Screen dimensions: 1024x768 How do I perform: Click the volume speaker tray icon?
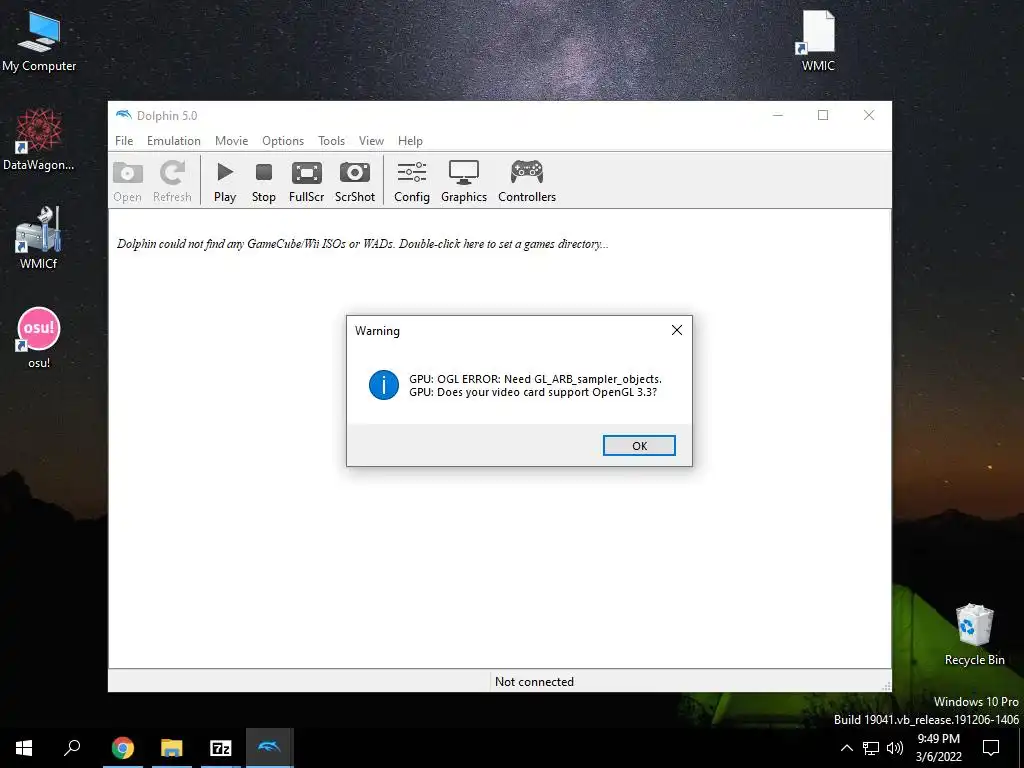tap(895, 748)
